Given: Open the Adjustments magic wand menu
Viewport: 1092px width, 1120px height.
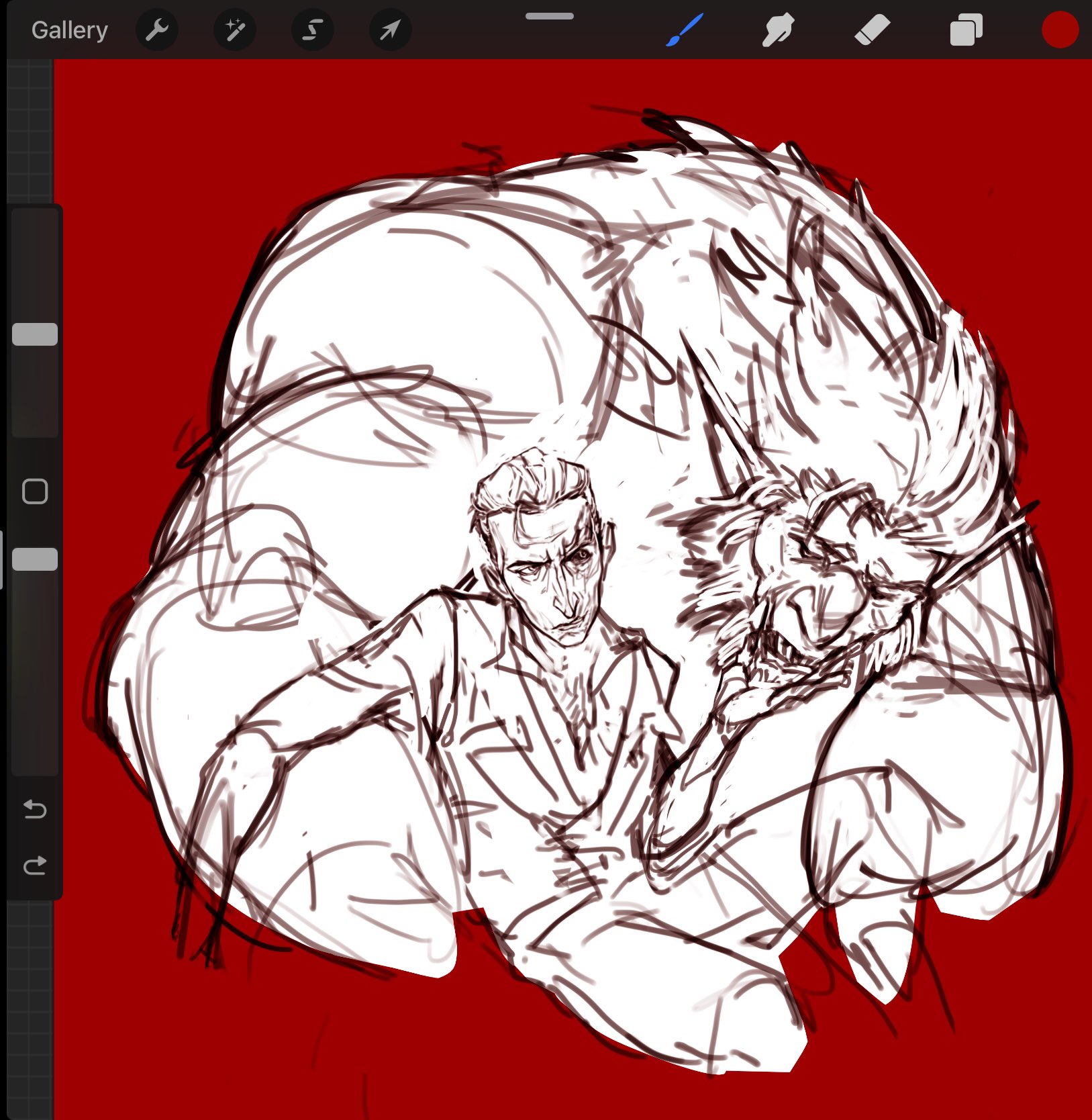Looking at the screenshot, I should coord(235,30).
